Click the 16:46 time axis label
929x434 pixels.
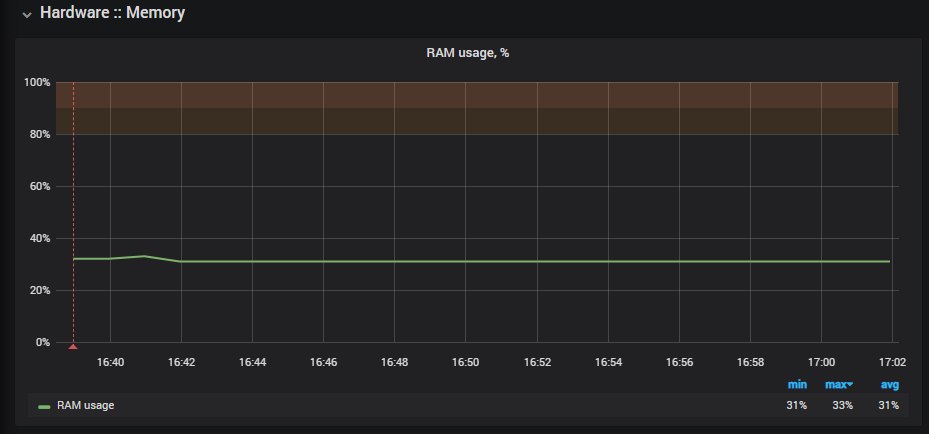pos(323,362)
